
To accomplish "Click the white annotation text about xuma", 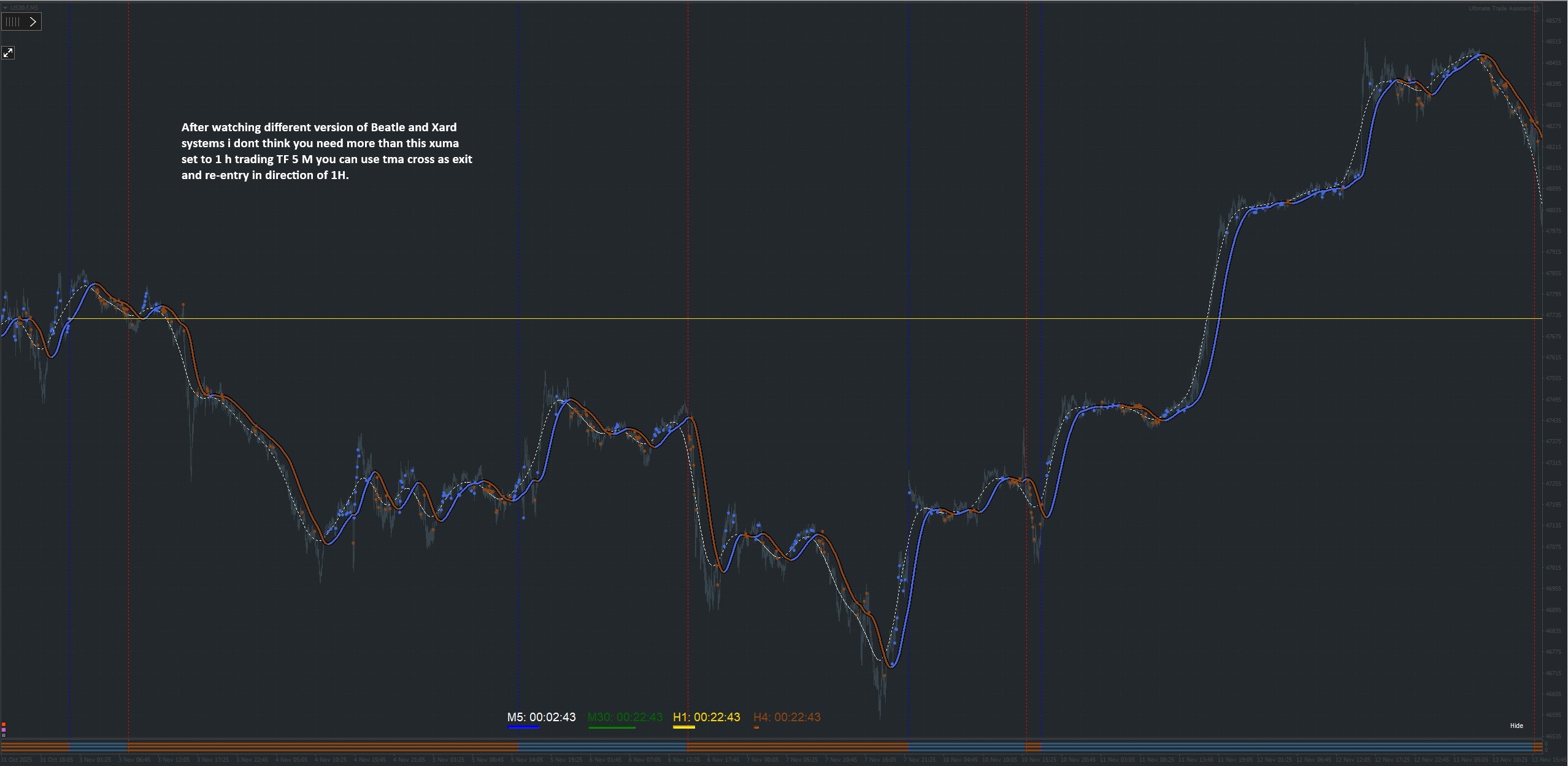I will [326, 151].
